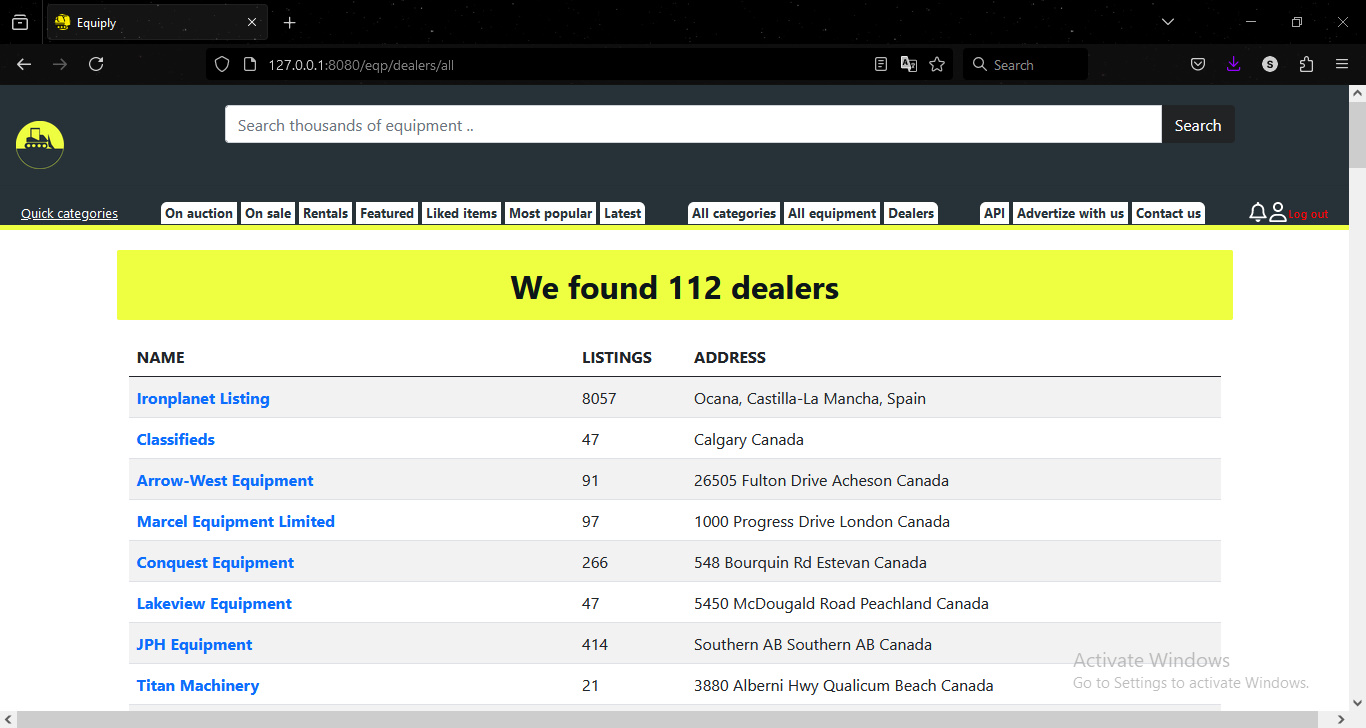The image size is (1366, 728).
Task: Bookmark this page with the star icon
Action: pyautogui.click(x=937, y=64)
